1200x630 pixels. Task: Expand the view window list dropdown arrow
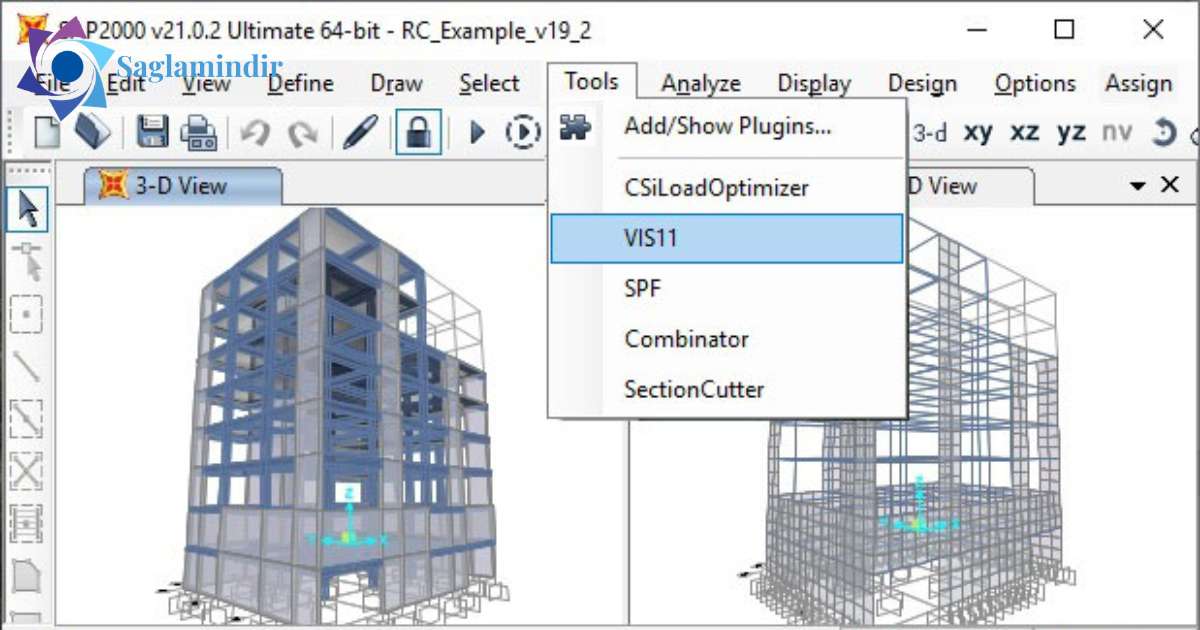point(1137,185)
